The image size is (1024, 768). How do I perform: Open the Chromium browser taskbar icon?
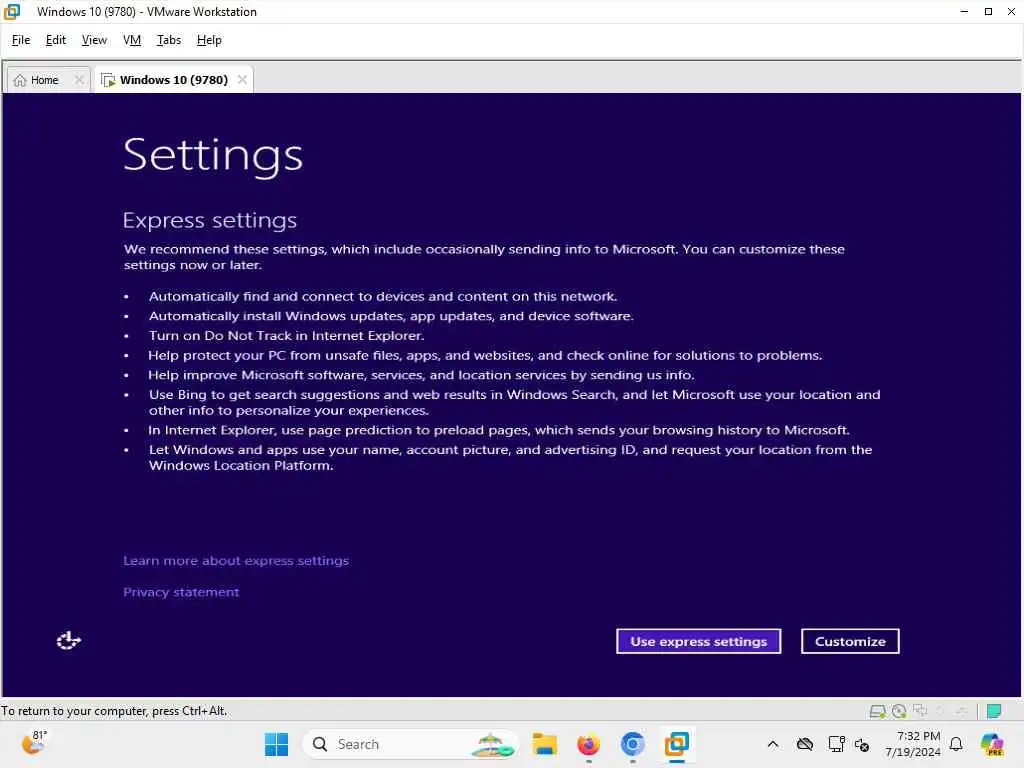[x=632, y=744]
